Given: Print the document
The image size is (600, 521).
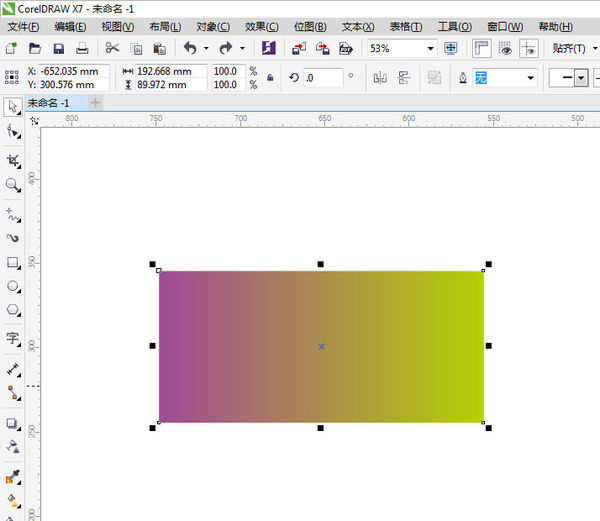Looking at the screenshot, I should [82, 49].
